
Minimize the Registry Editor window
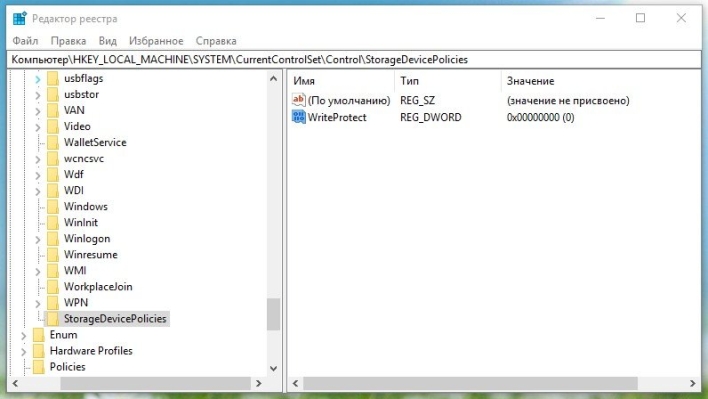click(600, 18)
